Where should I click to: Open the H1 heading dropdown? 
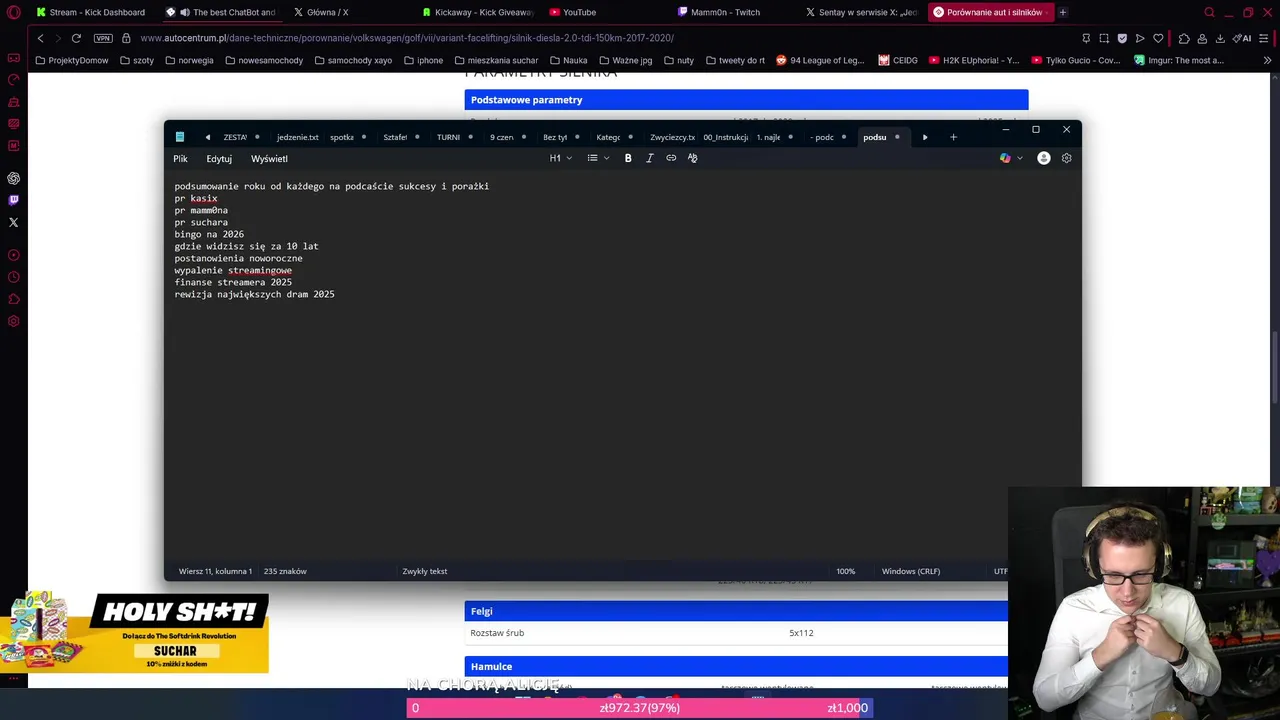pyautogui.click(x=560, y=158)
